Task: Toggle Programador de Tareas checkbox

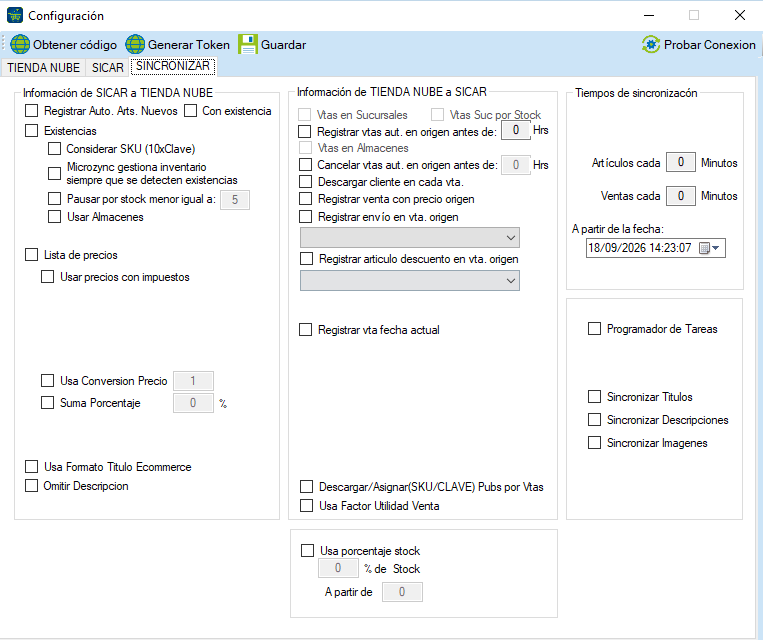Action: (x=594, y=329)
